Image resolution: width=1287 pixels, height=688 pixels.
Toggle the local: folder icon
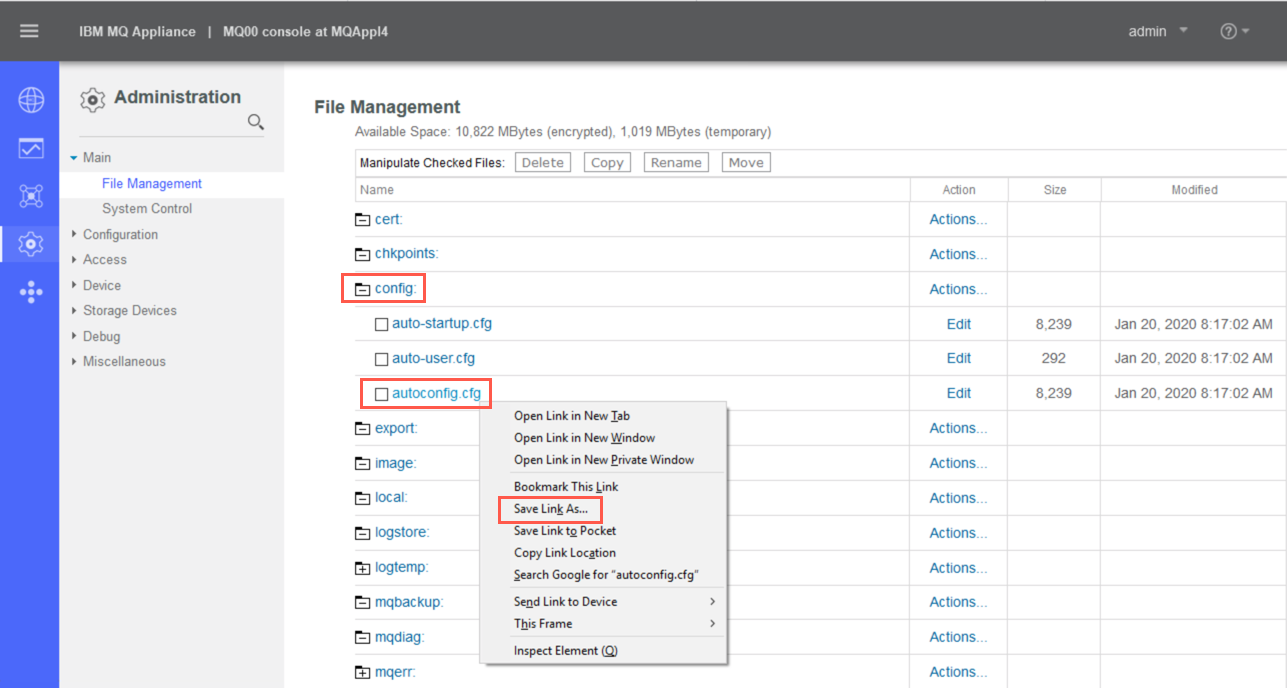click(x=362, y=498)
